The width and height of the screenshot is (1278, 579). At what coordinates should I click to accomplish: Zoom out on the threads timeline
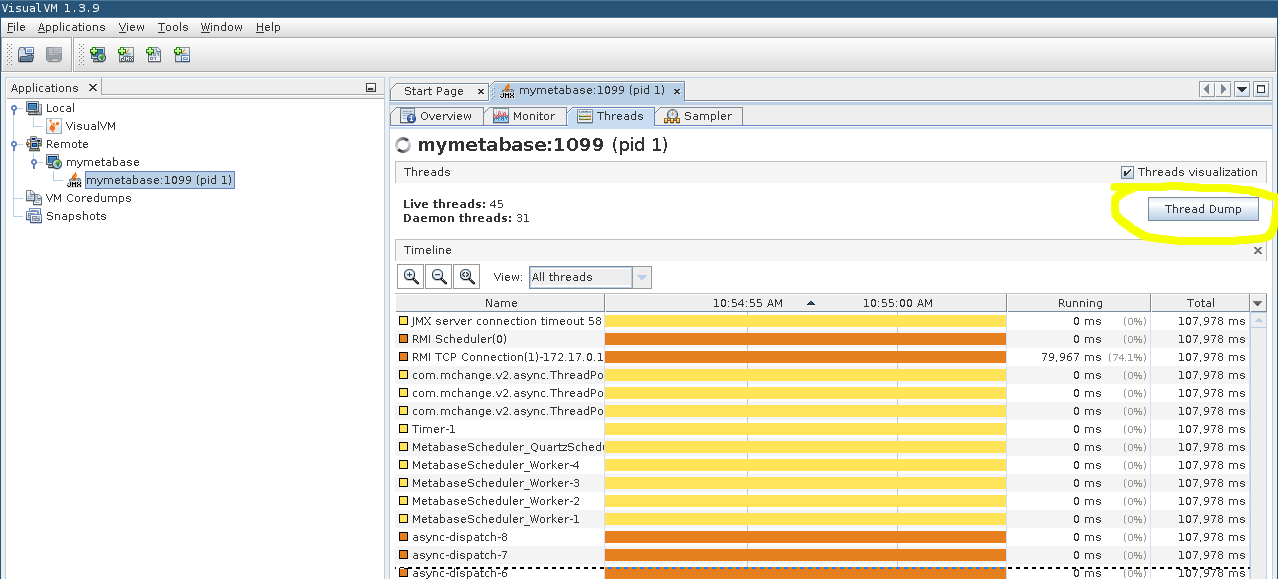pyautogui.click(x=439, y=277)
